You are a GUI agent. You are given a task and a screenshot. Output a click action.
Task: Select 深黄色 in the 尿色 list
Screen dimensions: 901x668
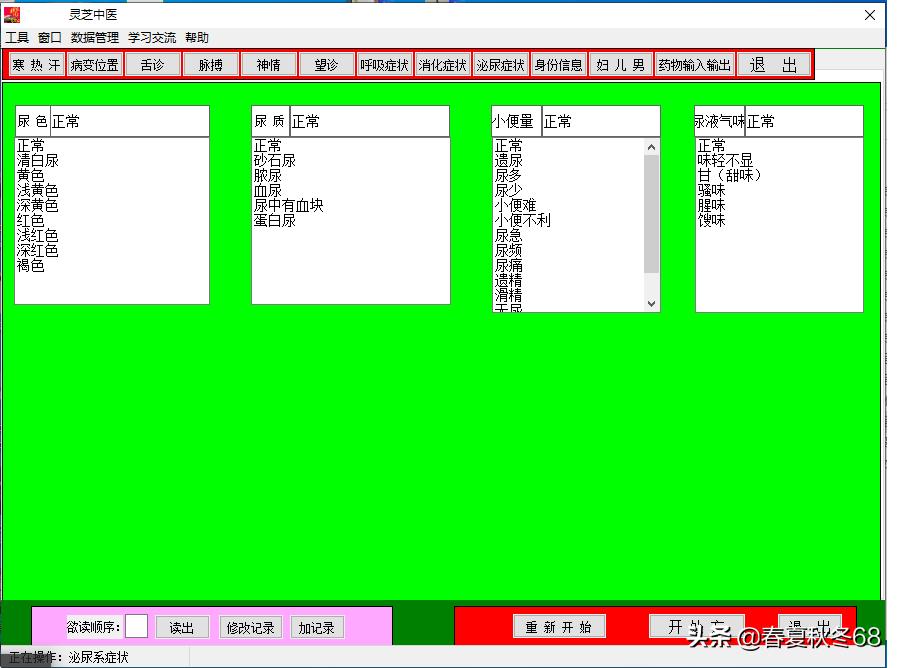(x=37, y=206)
